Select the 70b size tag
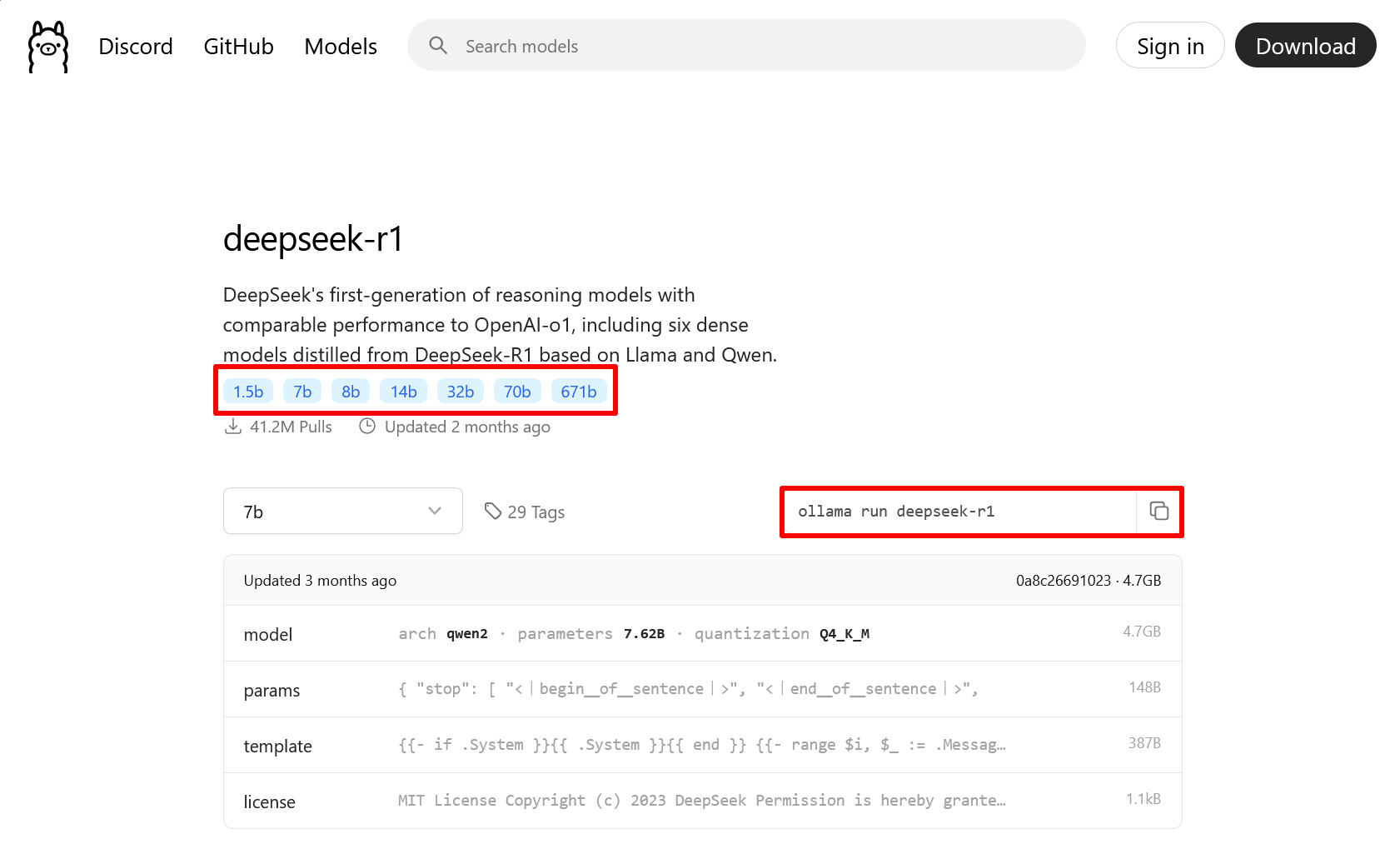Viewport: 1400px width, 844px height. pyautogui.click(x=517, y=391)
